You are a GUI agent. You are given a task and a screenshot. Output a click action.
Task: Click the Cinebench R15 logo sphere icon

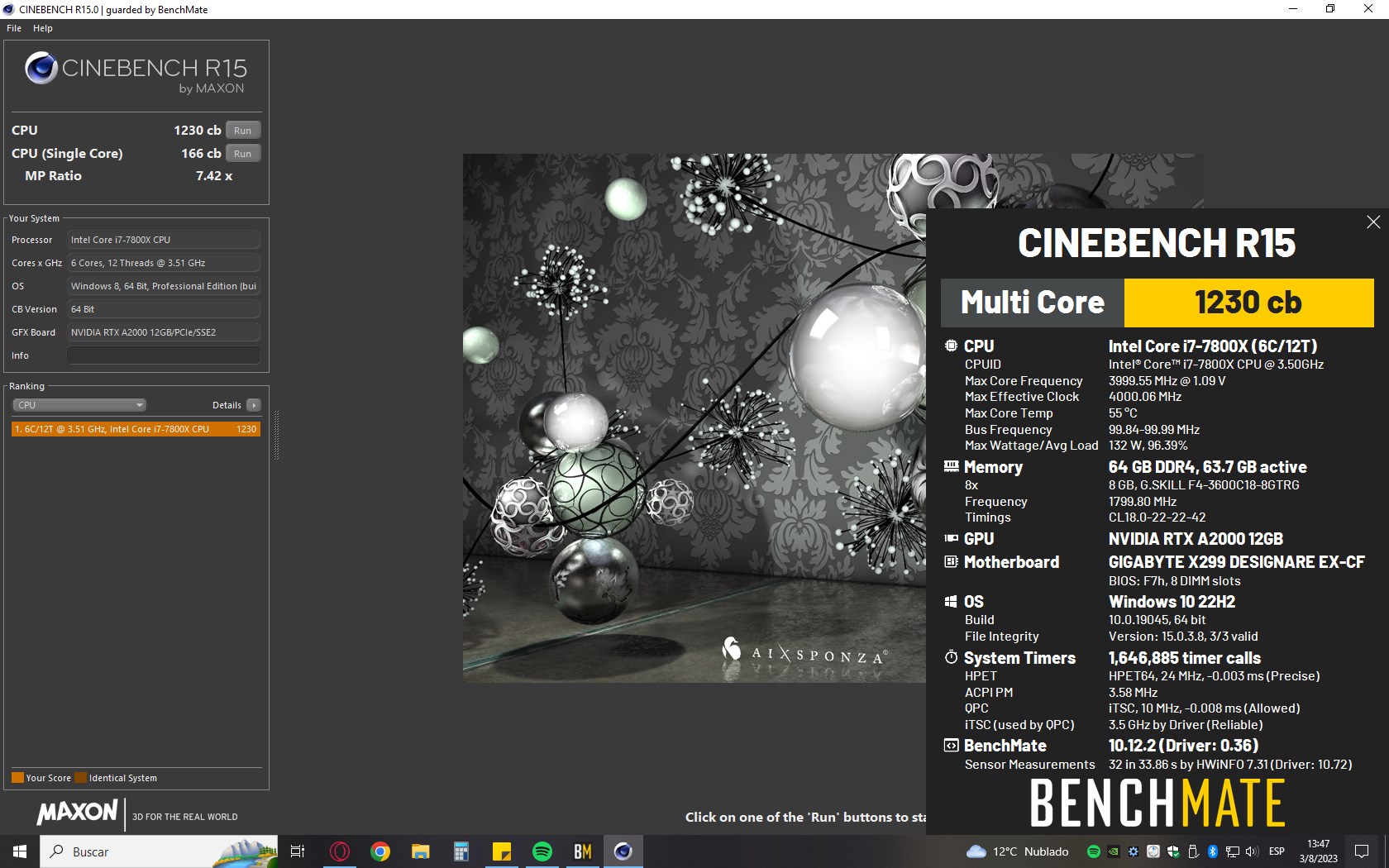click(x=41, y=68)
